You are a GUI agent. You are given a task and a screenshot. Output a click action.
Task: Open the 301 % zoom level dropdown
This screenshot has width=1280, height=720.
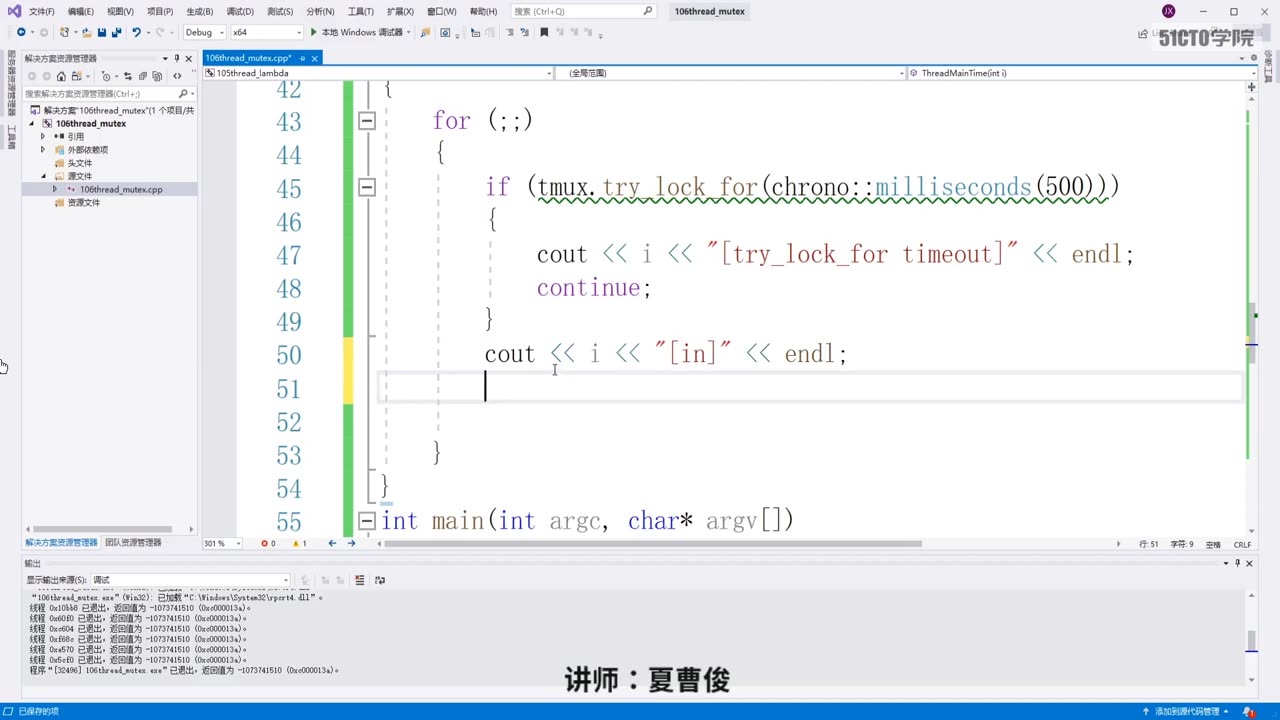point(222,544)
